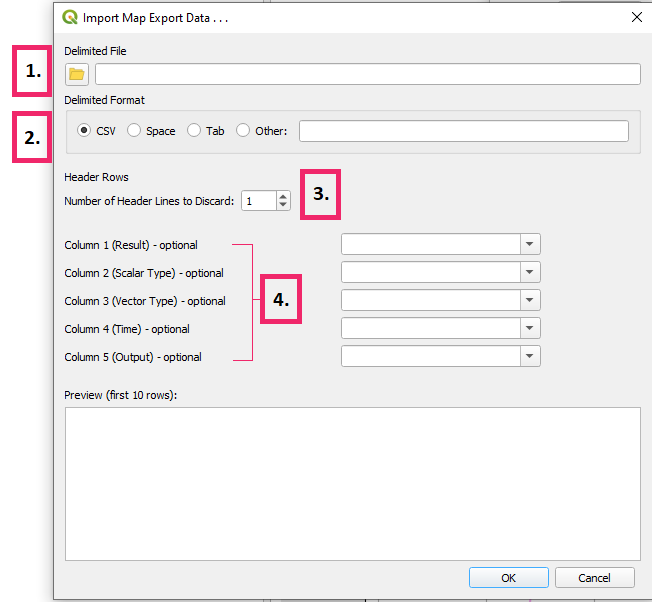652x602 pixels.
Task: Select the Tab delimiter radio button
Action: (194, 131)
